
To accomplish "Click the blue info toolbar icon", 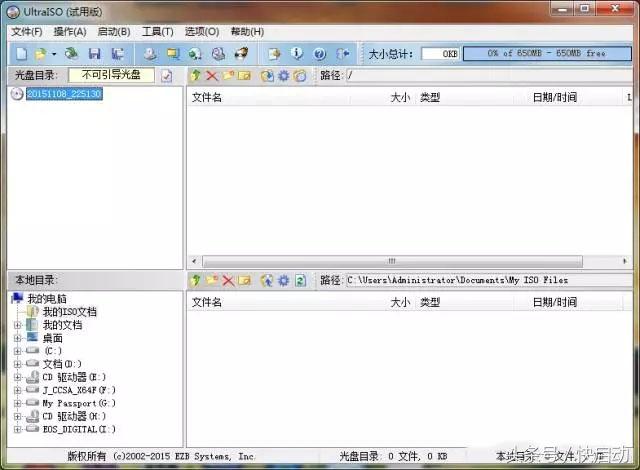I will click(x=297, y=53).
